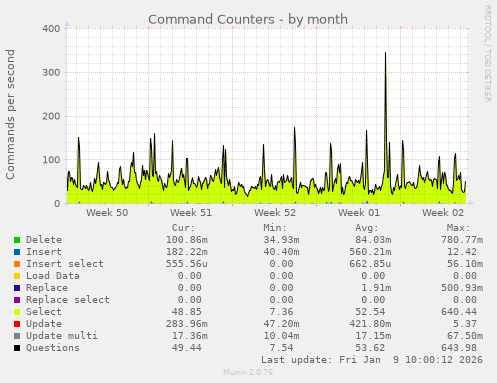Select the orange Insert select legend swatch
497x383 pixels.
coord(17,264)
